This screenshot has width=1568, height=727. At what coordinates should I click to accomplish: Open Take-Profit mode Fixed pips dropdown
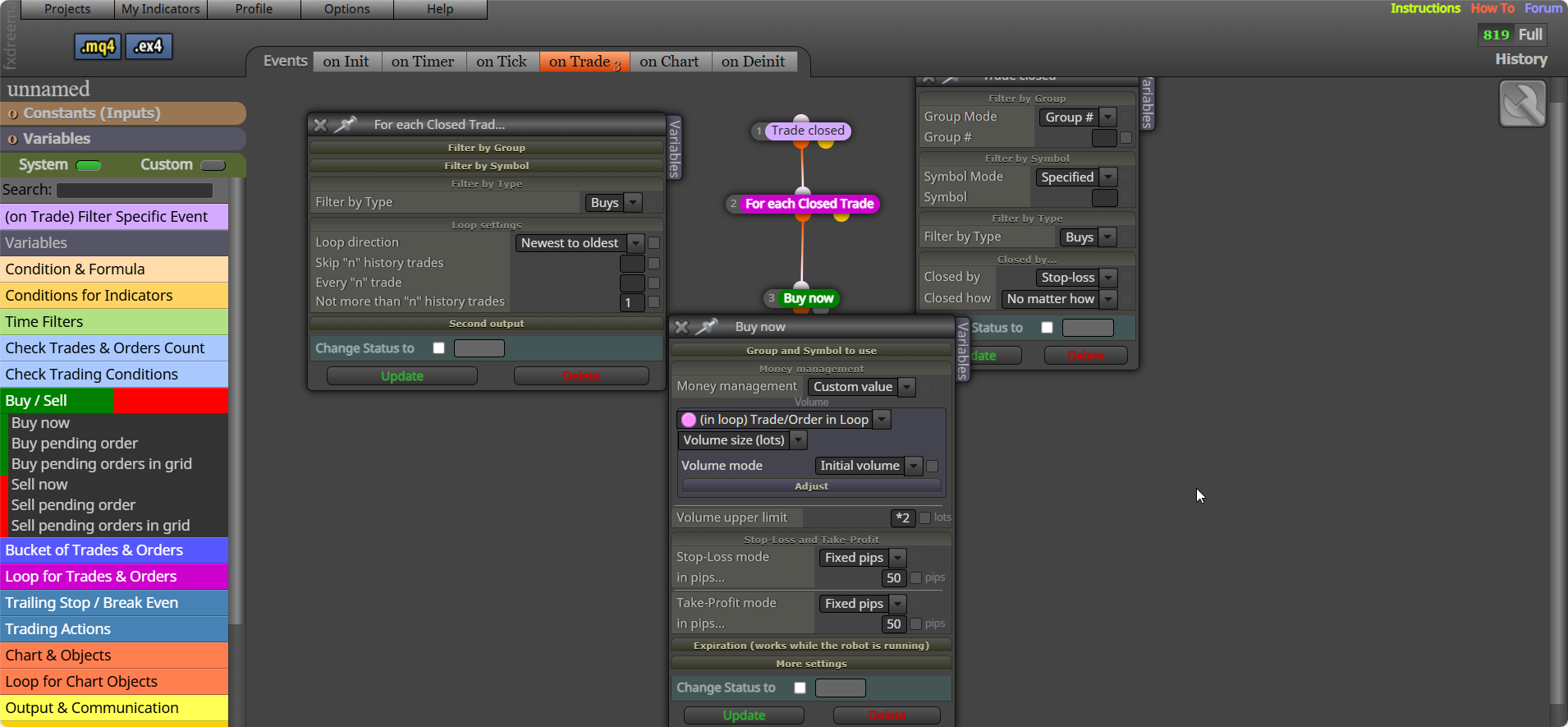click(863, 604)
